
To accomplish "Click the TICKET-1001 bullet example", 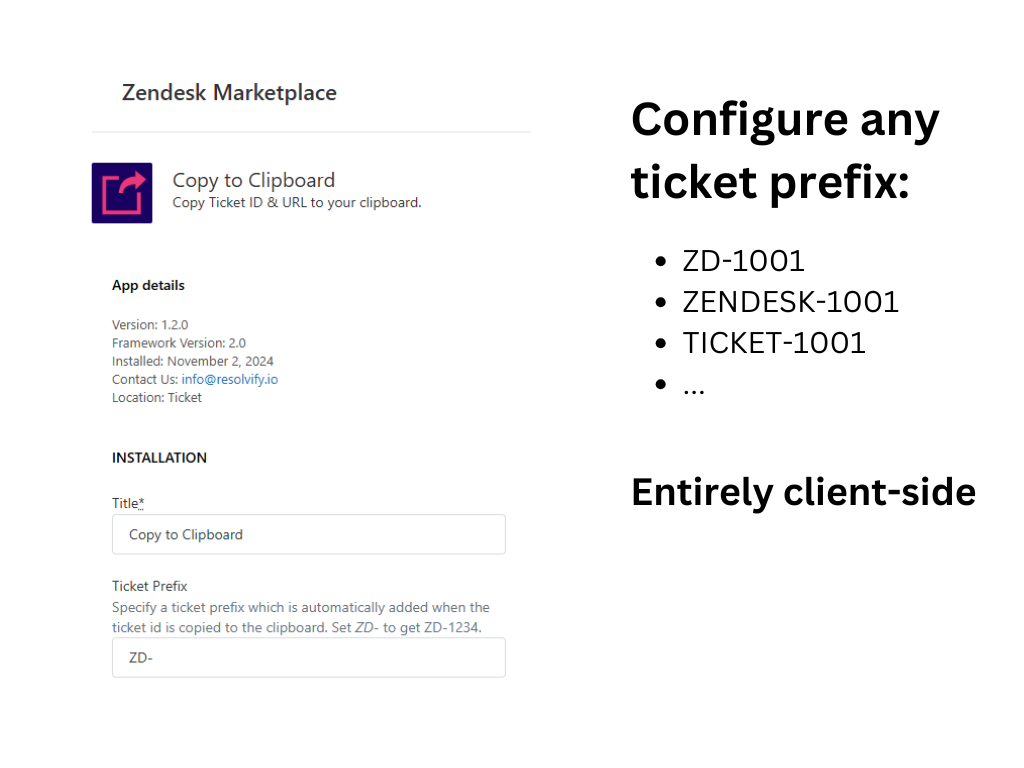I will tap(774, 342).
